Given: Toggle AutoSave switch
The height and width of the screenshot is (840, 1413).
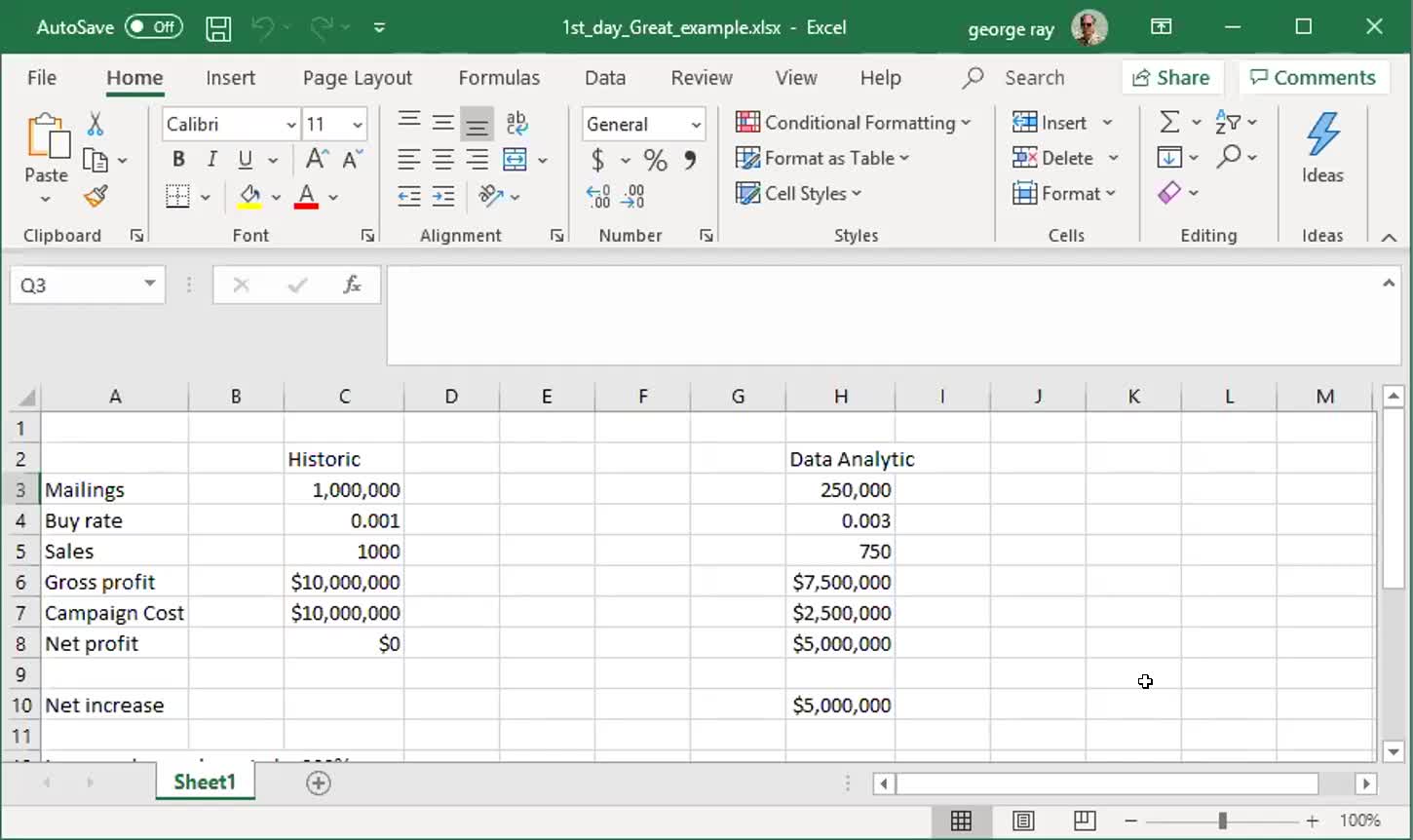Looking at the screenshot, I should (153, 27).
